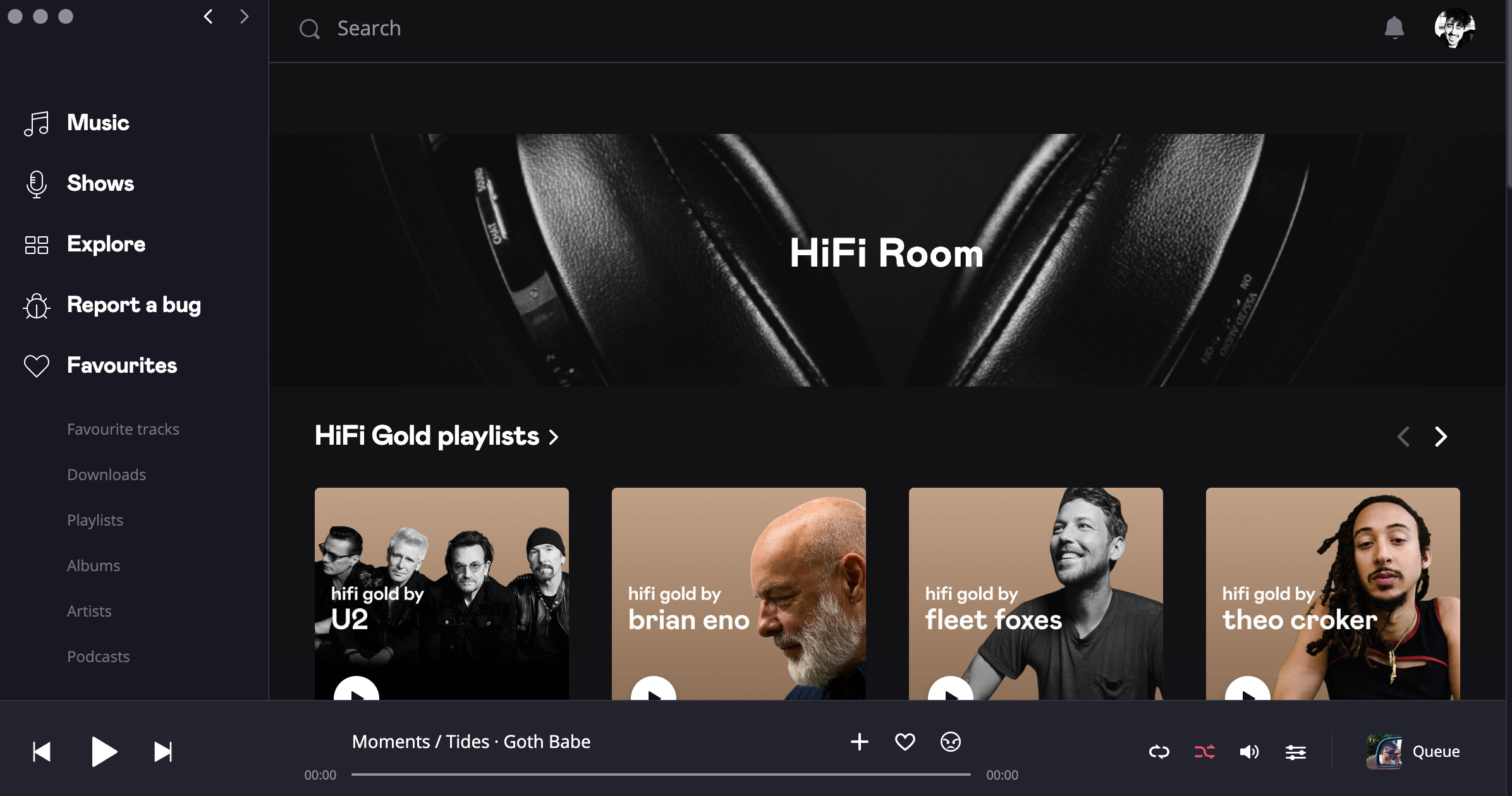The width and height of the screenshot is (1512, 796).
Task: Open the Queue panel
Action: click(x=1436, y=752)
